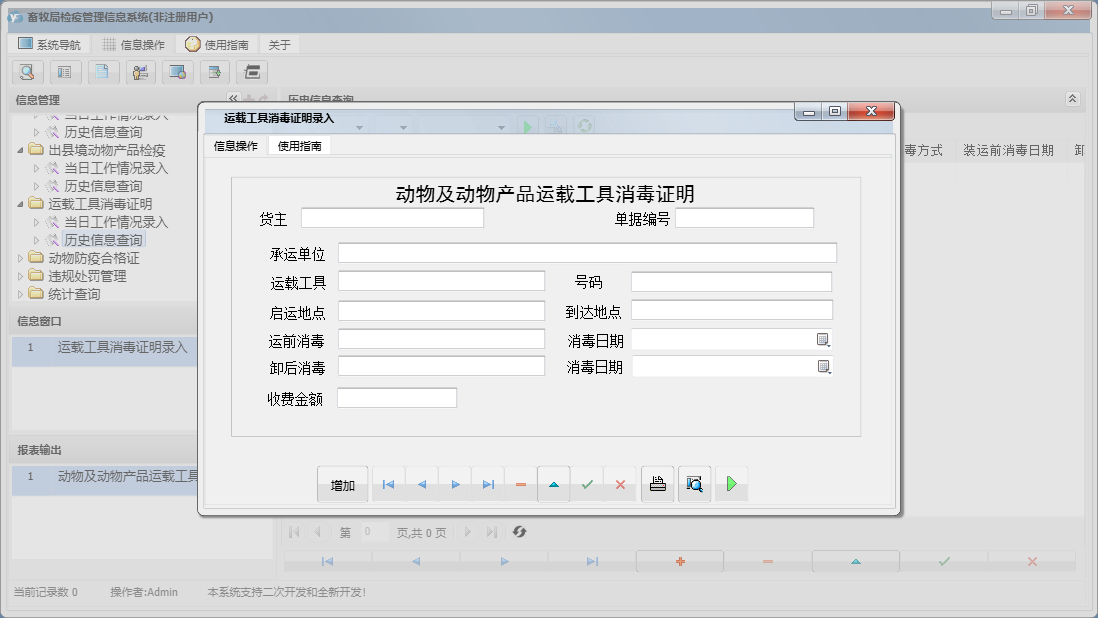This screenshot has height=618, width=1098.
Task: Jump to the last record using navigation arrows
Action: (489, 483)
